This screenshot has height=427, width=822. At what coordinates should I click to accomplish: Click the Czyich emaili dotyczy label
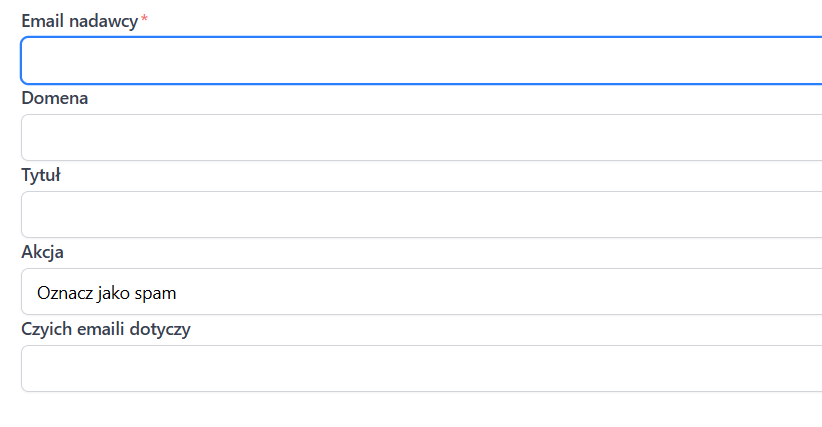tap(106, 329)
